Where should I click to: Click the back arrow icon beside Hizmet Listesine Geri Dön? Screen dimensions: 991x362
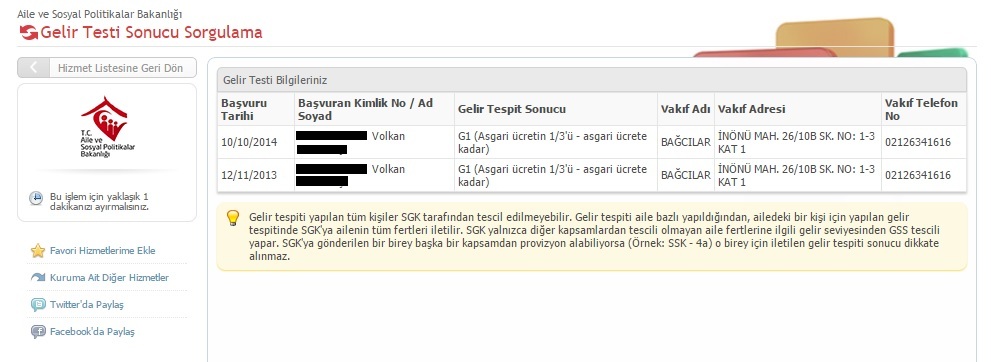tap(33, 68)
